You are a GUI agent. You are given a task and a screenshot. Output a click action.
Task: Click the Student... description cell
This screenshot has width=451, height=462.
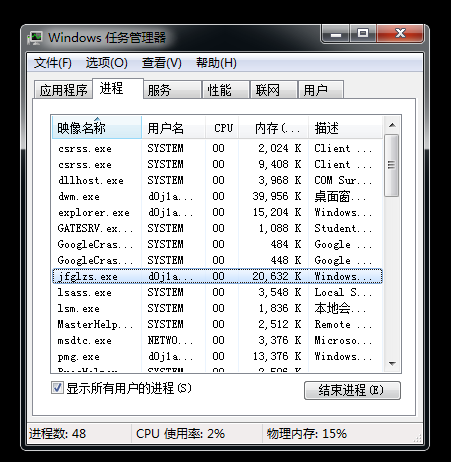coord(343,228)
